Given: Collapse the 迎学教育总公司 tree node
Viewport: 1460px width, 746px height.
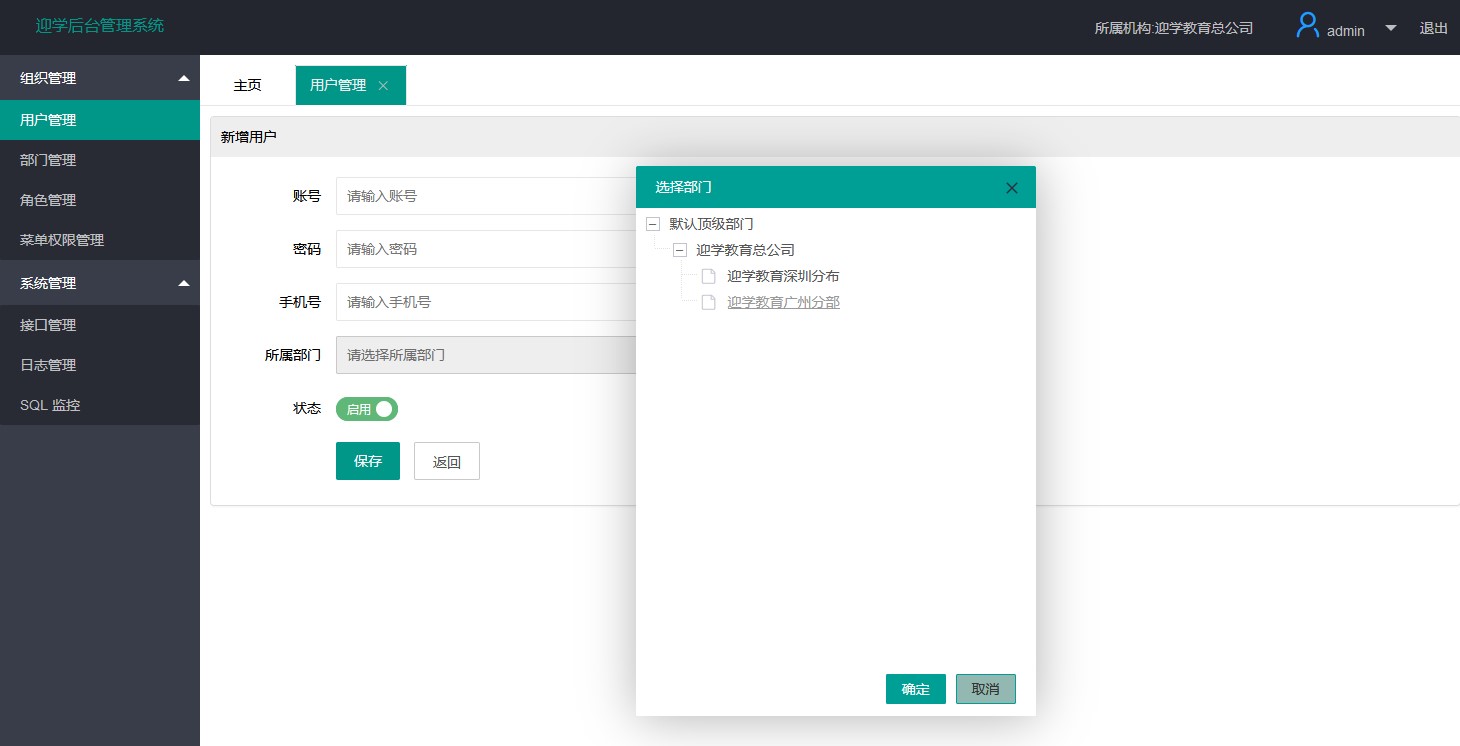Looking at the screenshot, I should pyautogui.click(x=680, y=250).
